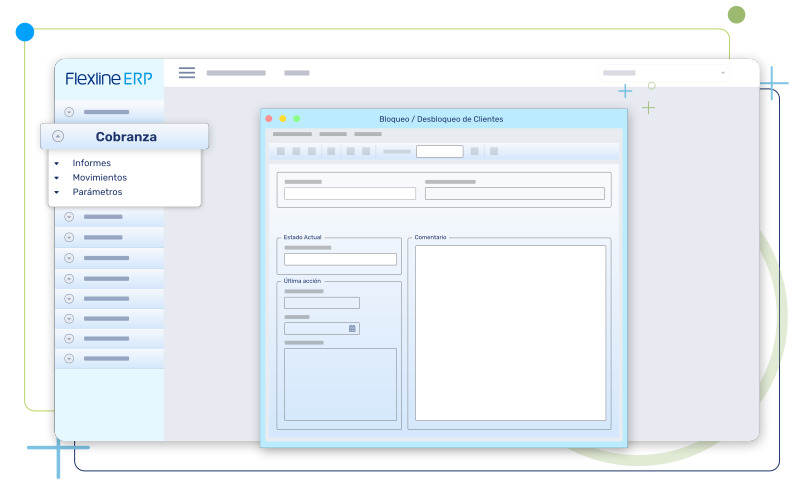Click the Cobranza module header
Image resolution: width=800 pixels, height=500 pixels.
pos(126,137)
